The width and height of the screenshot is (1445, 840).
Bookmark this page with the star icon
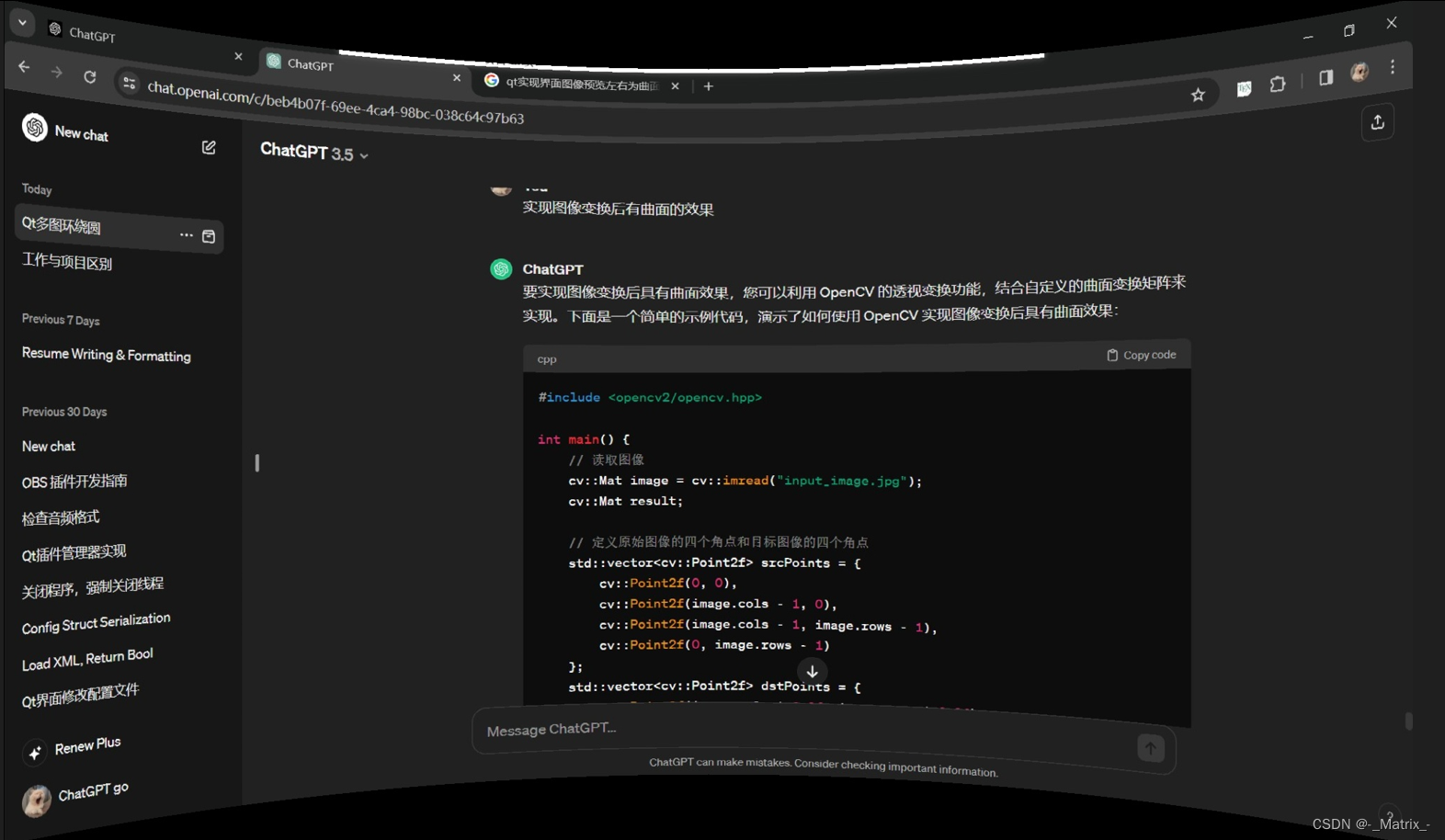coord(1198,95)
